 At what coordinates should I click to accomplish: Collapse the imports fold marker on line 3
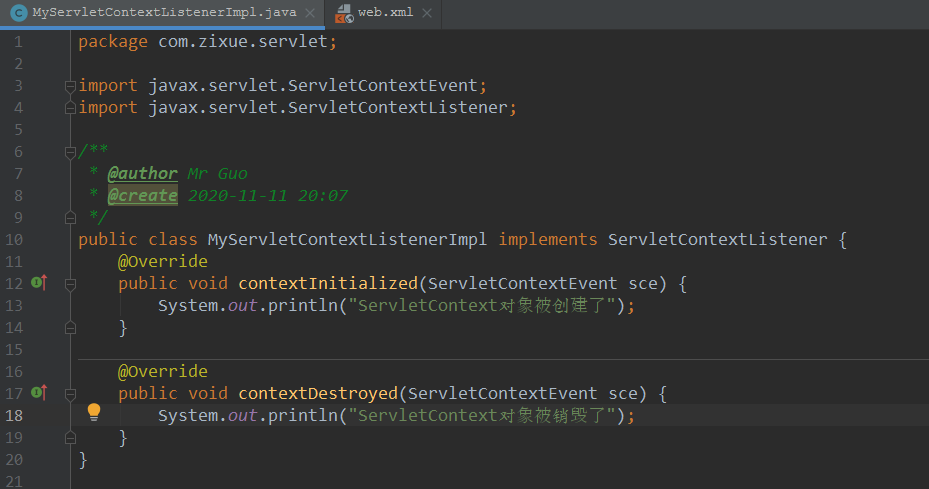click(x=70, y=86)
